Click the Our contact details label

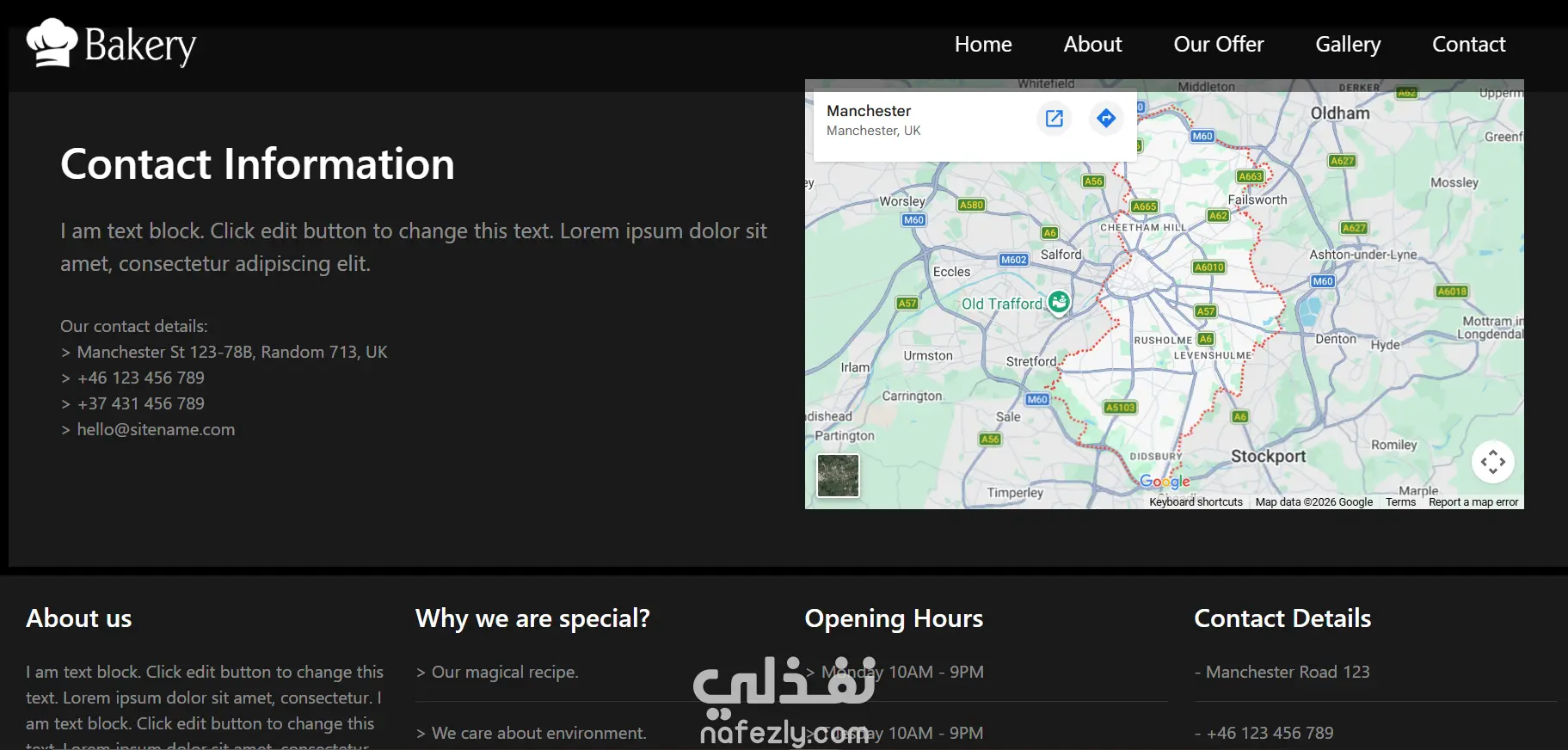tap(134, 326)
